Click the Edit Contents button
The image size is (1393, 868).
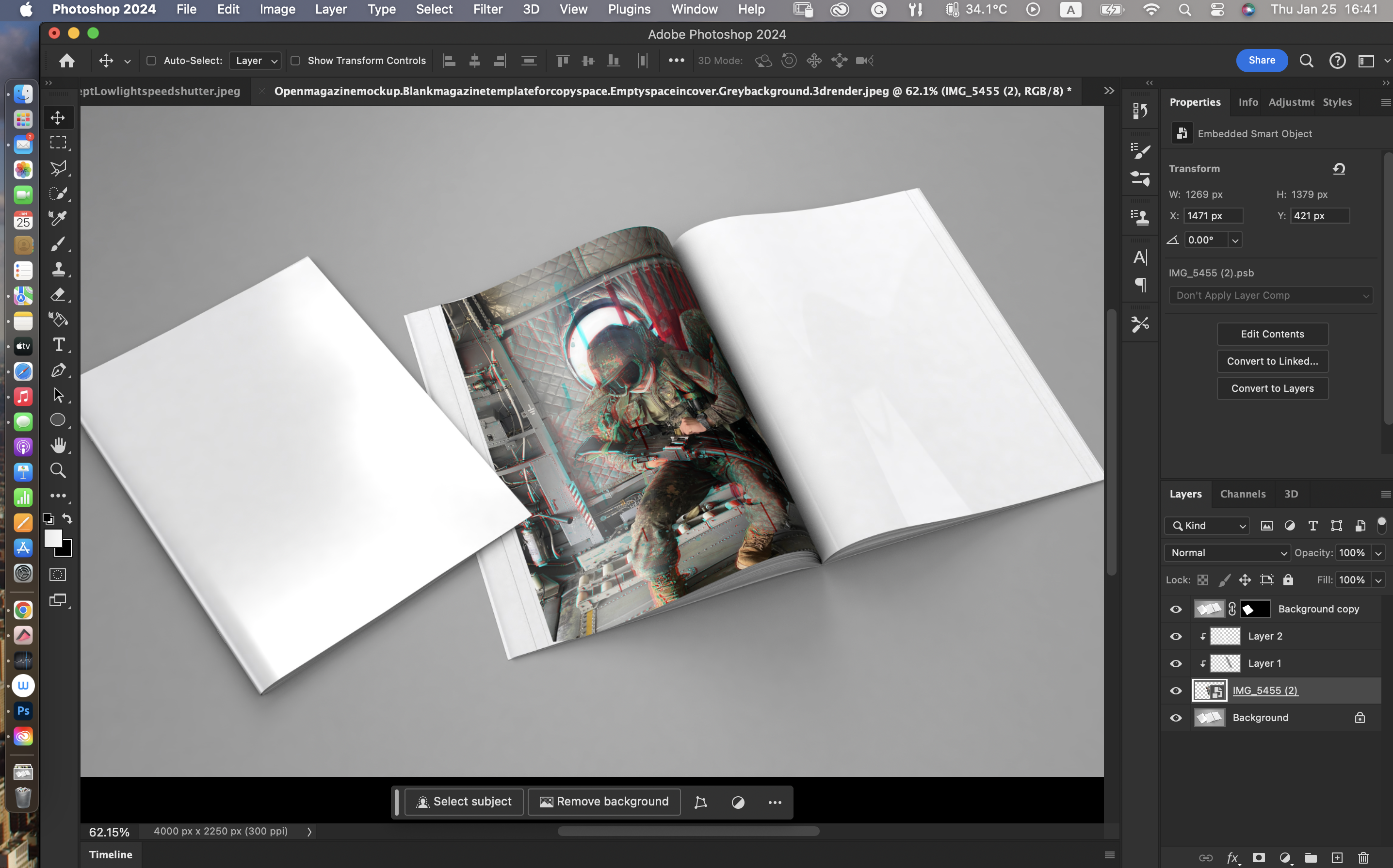pos(1272,334)
